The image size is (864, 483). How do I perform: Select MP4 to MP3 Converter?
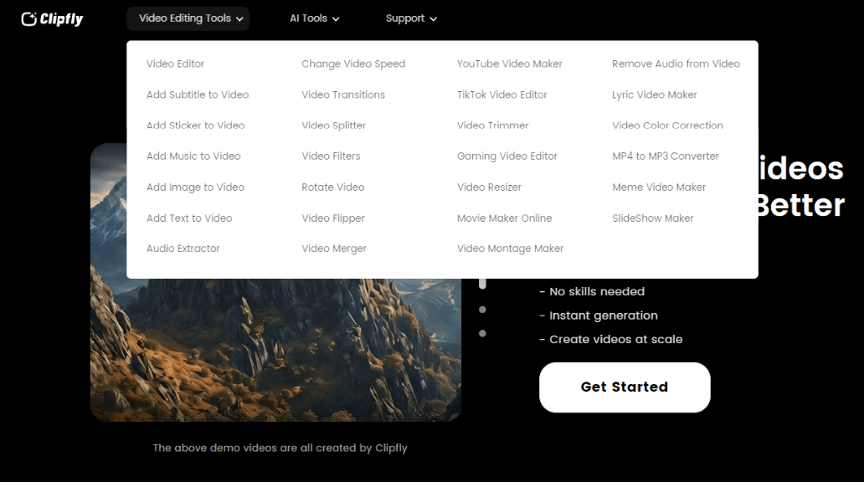(665, 156)
